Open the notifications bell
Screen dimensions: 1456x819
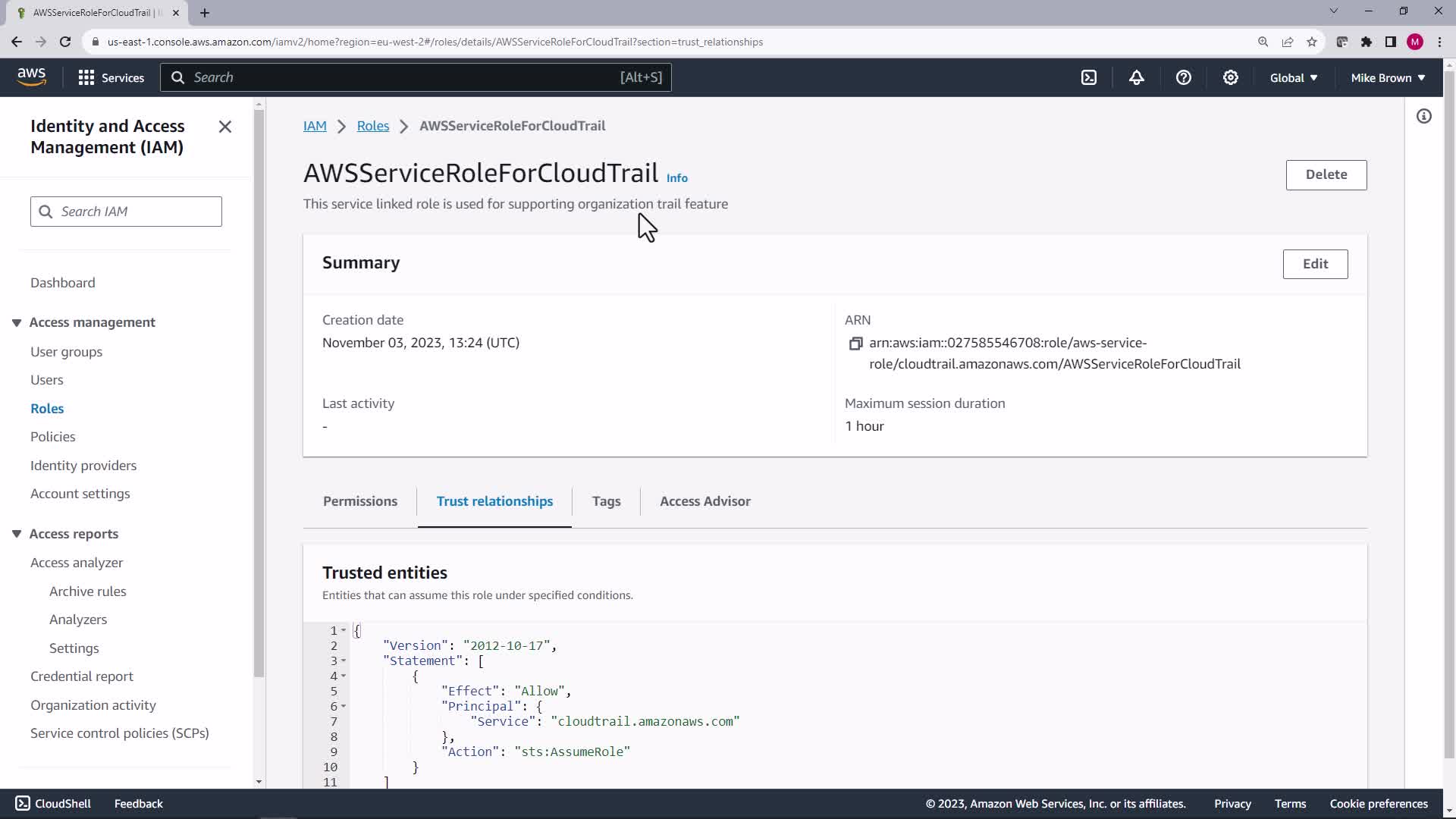point(1136,77)
